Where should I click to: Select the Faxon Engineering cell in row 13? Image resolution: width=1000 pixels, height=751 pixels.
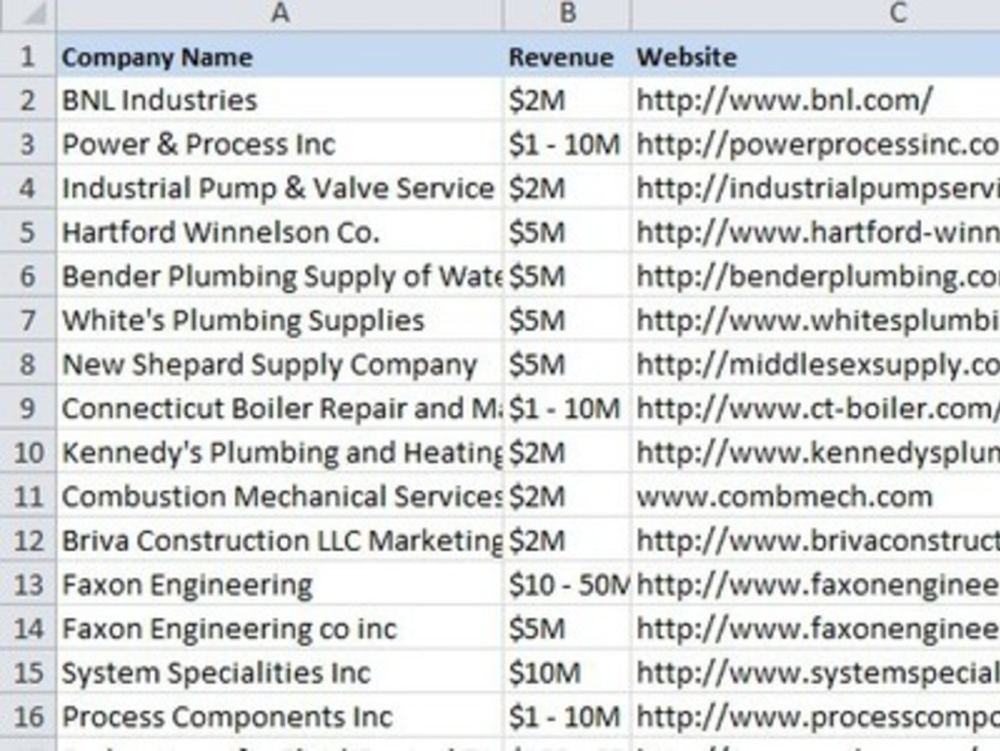[280, 584]
